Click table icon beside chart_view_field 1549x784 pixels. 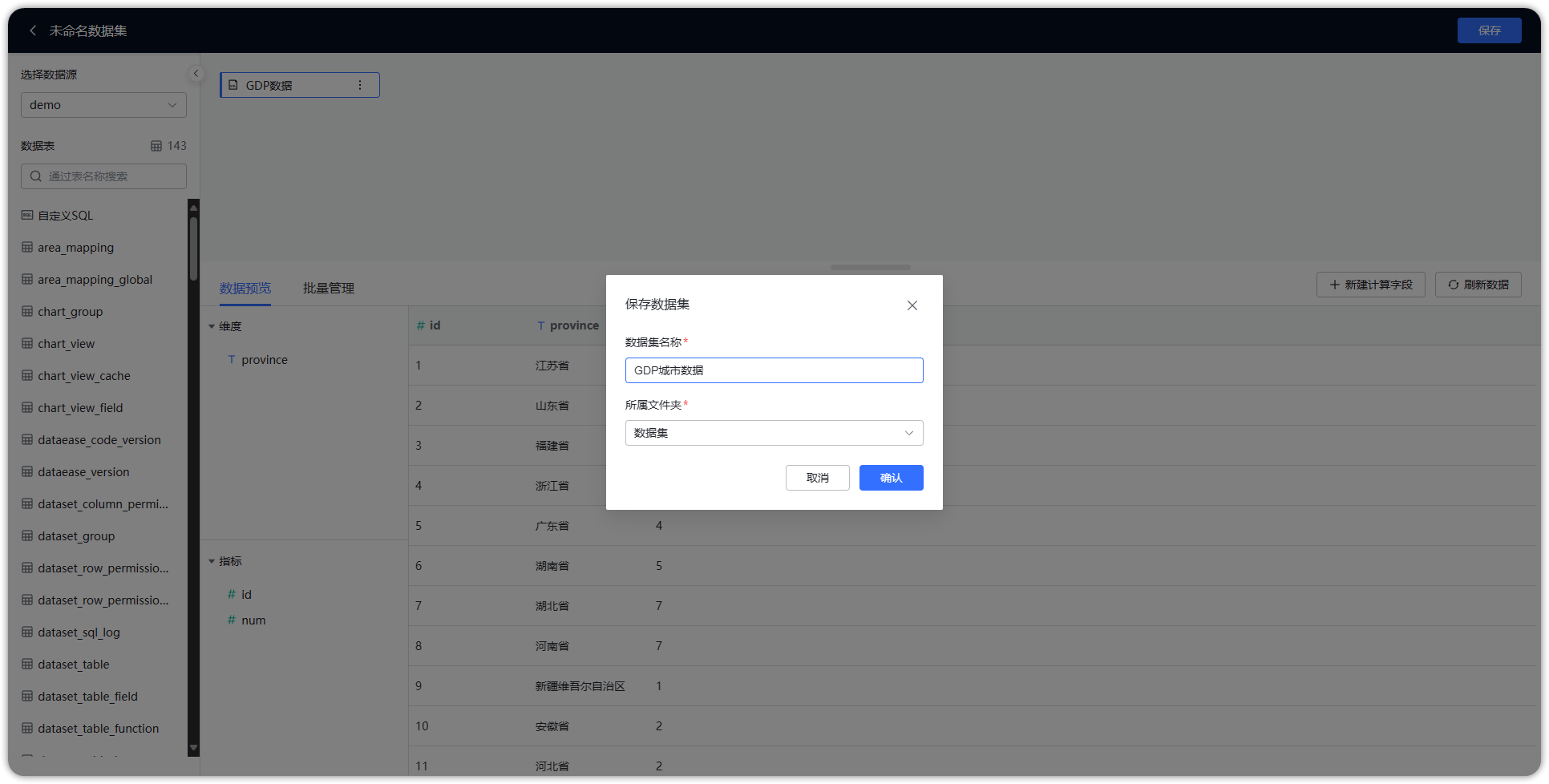click(27, 407)
